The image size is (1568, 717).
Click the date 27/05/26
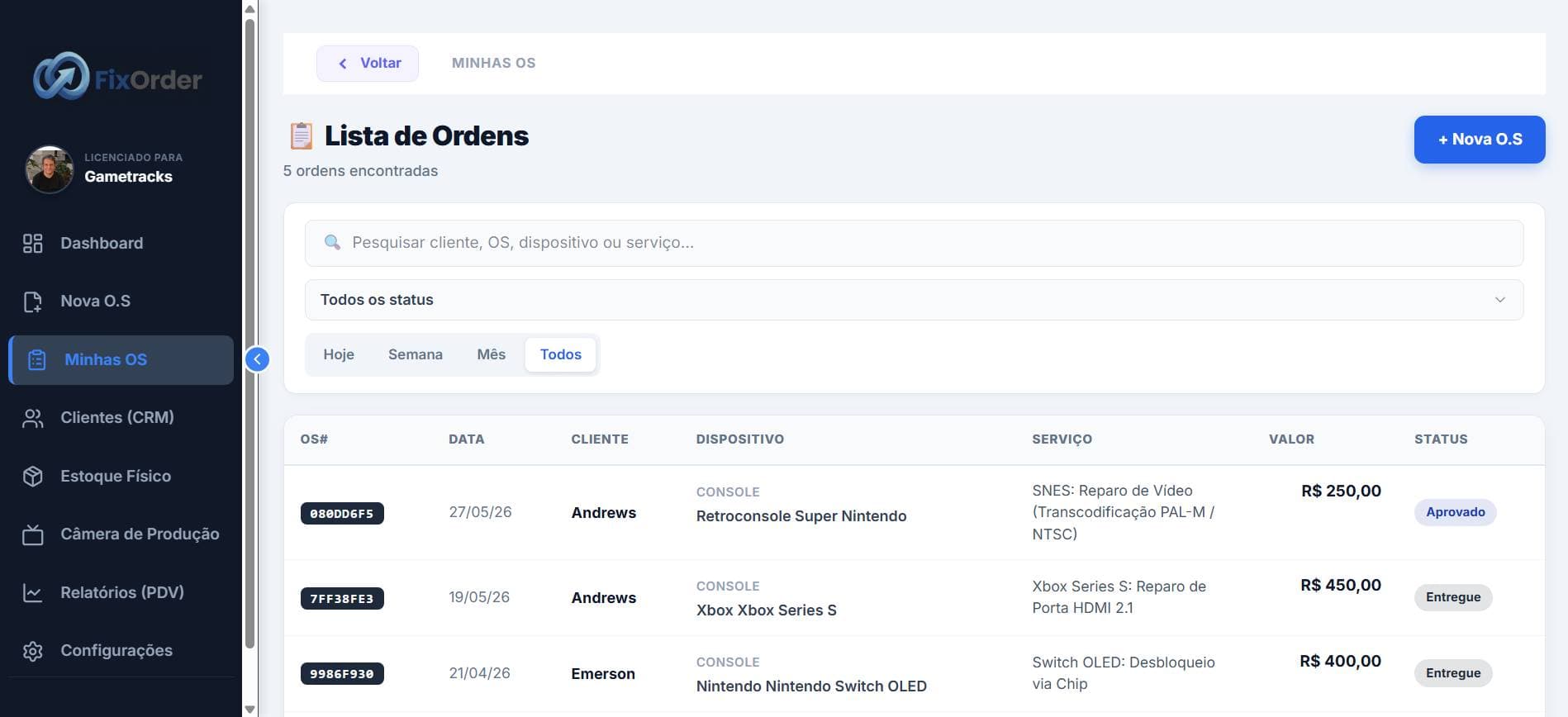pyautogui.click(x=480, y=512)
